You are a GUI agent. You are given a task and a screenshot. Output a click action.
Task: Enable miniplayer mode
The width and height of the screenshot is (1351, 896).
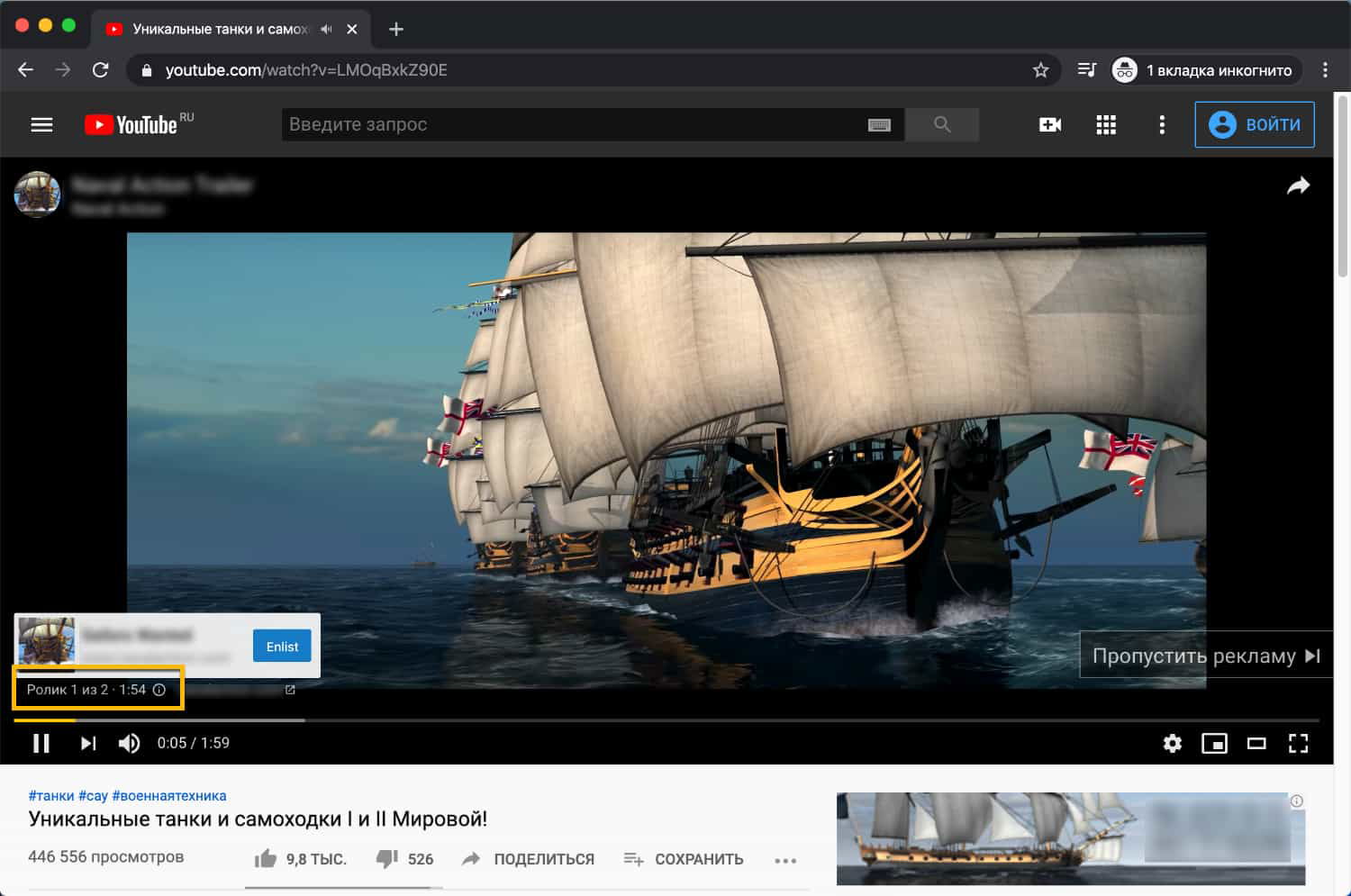(x=1214, y=743)
